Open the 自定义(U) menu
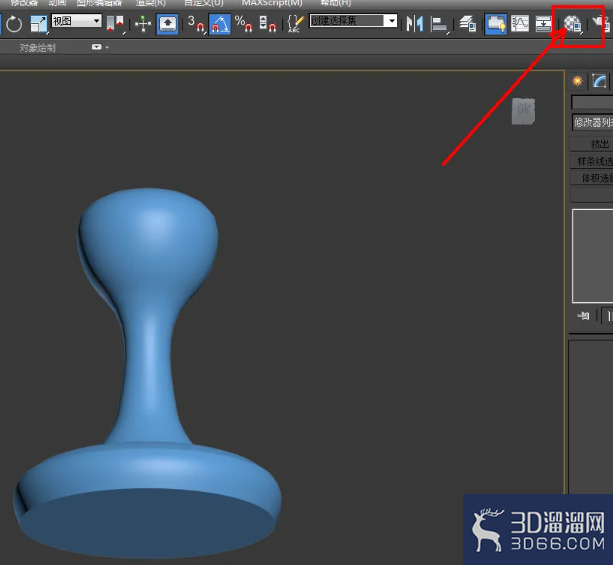613x565 pixels. click(x=203, y=3)
